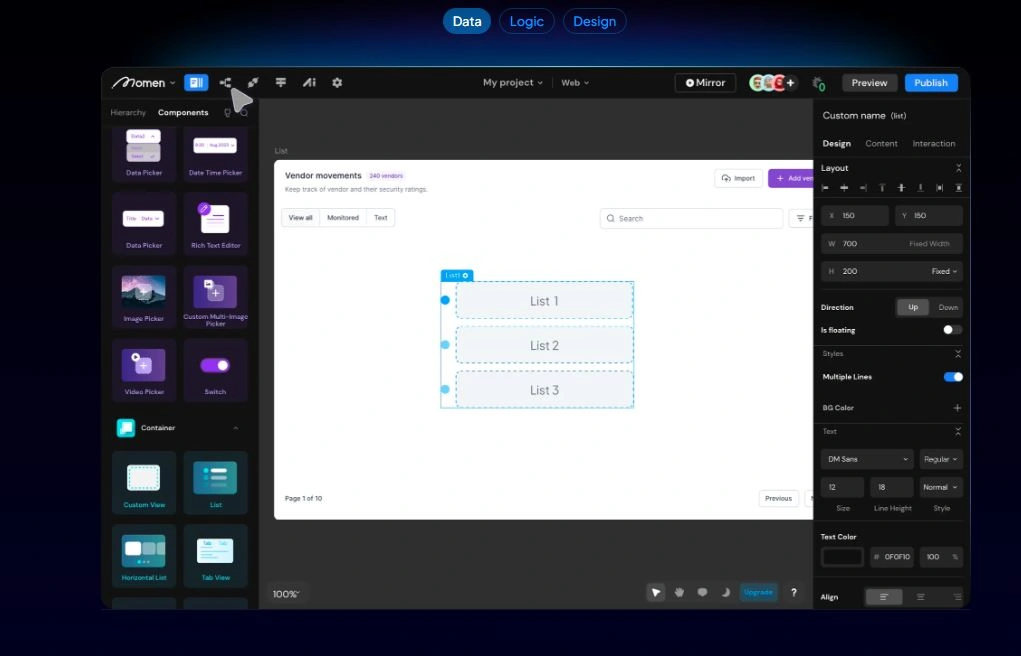
Task: Click the moon dark mode icon
Action: point(726,592)
